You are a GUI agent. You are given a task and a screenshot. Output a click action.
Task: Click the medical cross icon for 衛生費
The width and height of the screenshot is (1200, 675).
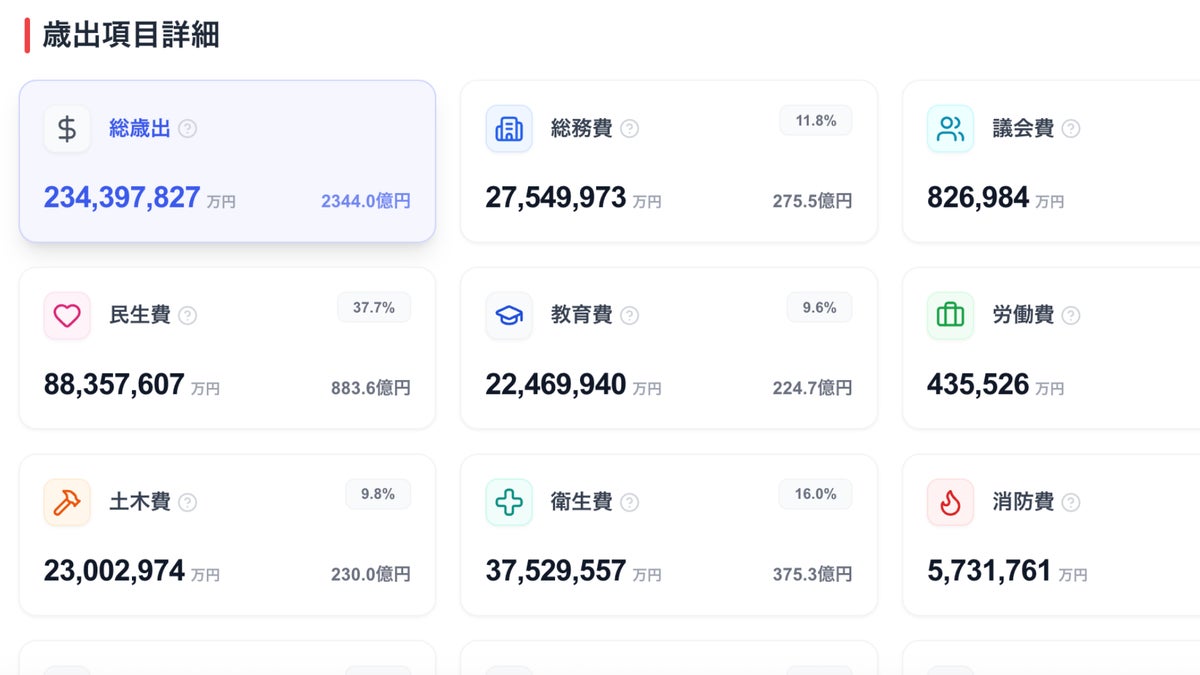click(509, 502)
